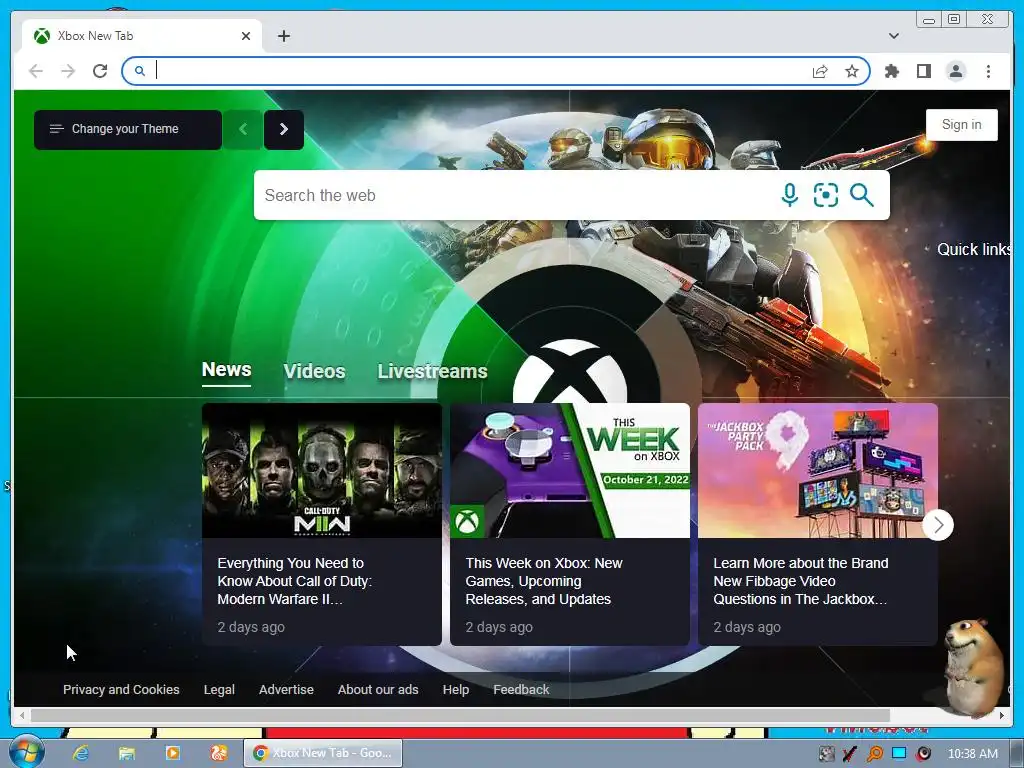Open the Change your Theme menu

coord(128,129)
